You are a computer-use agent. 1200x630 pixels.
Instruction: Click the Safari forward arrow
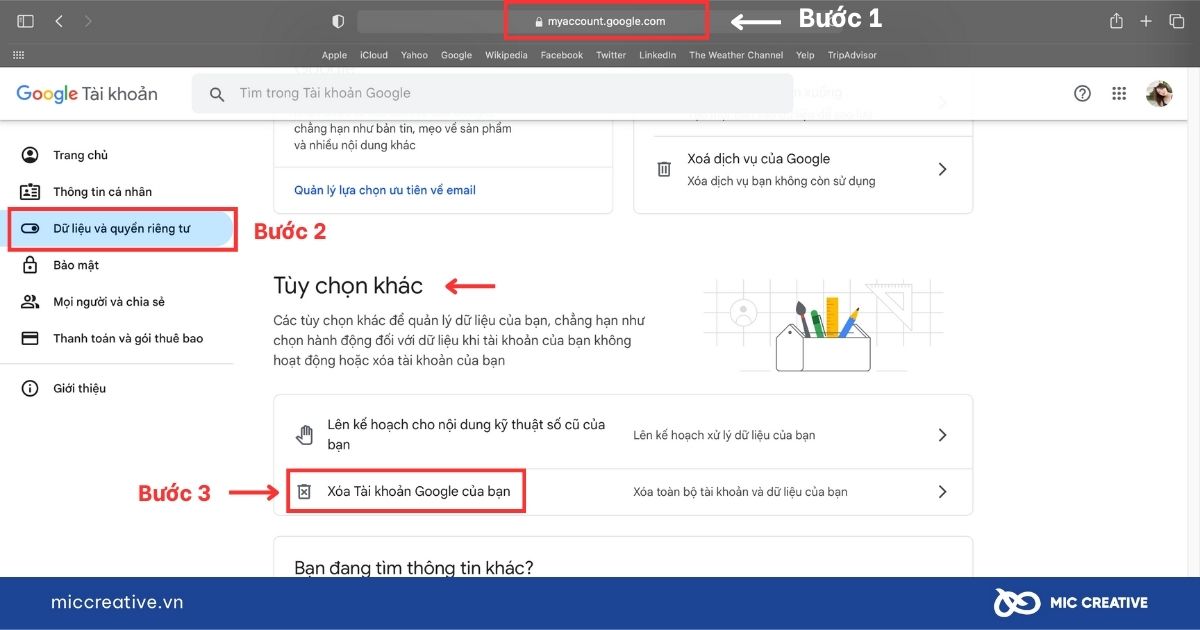(x=88, y=21)
